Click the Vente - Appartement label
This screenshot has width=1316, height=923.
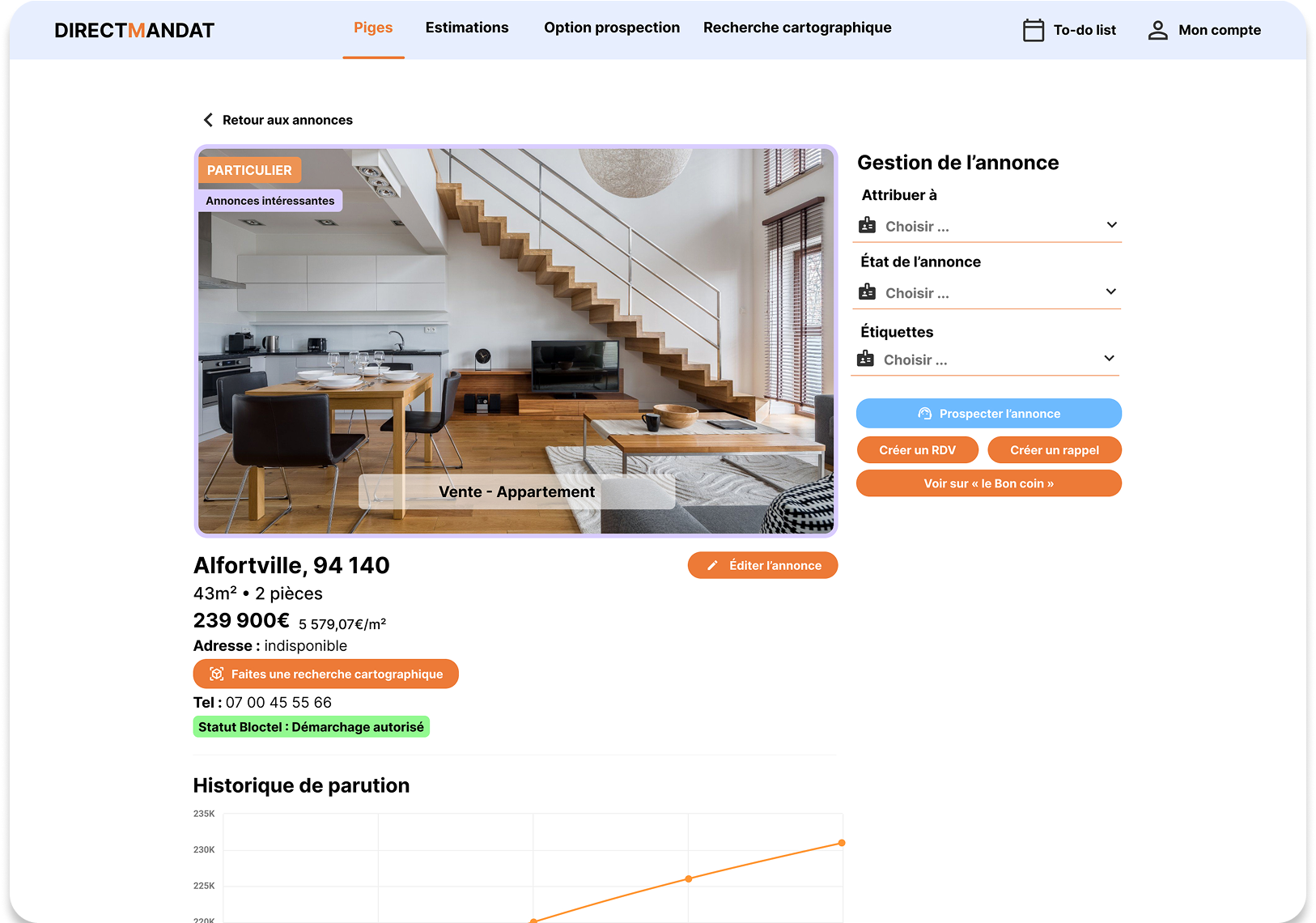pyautogui.click(x=516, y=491)
